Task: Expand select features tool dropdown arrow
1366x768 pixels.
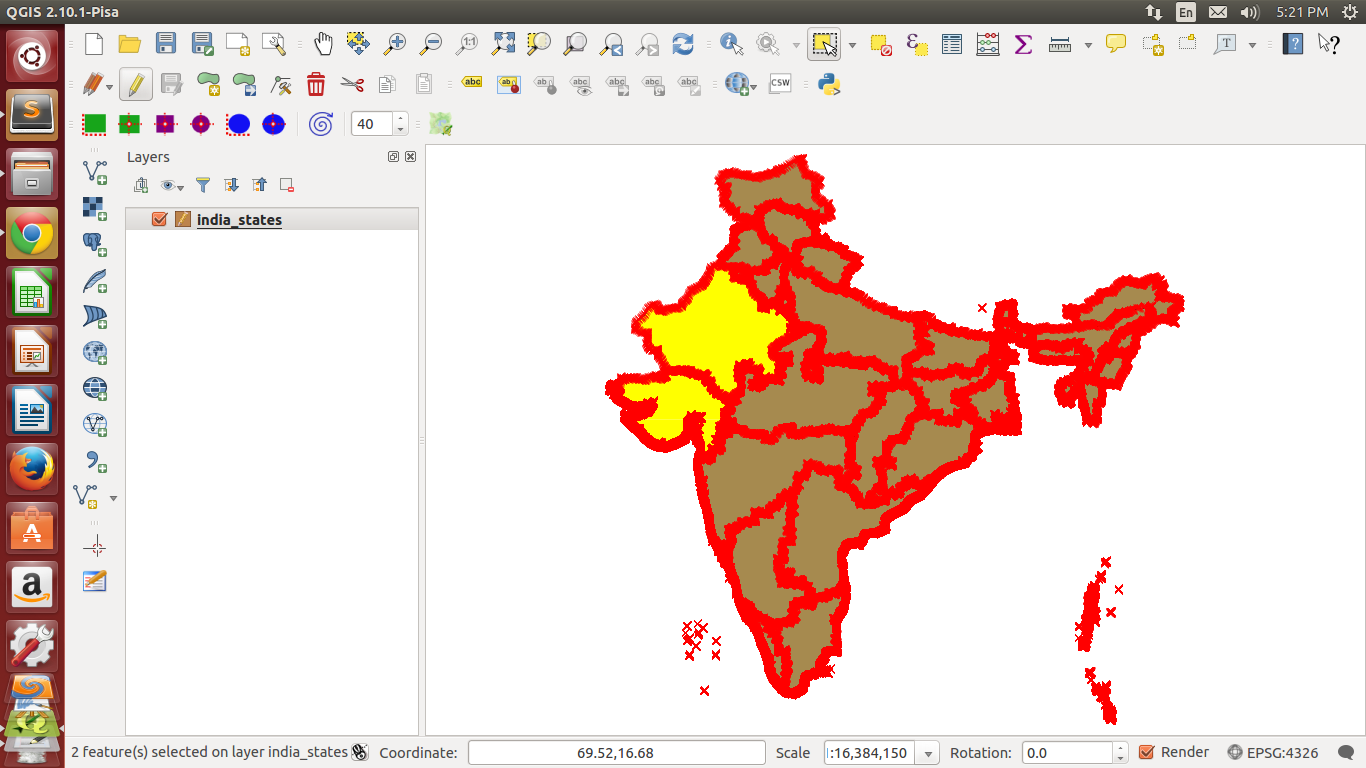Action: tap(852, 45)
